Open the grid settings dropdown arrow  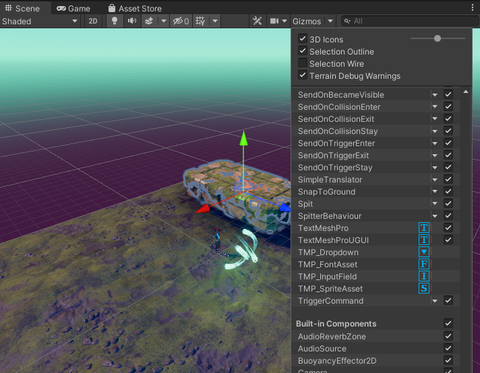tap(215, 21)
